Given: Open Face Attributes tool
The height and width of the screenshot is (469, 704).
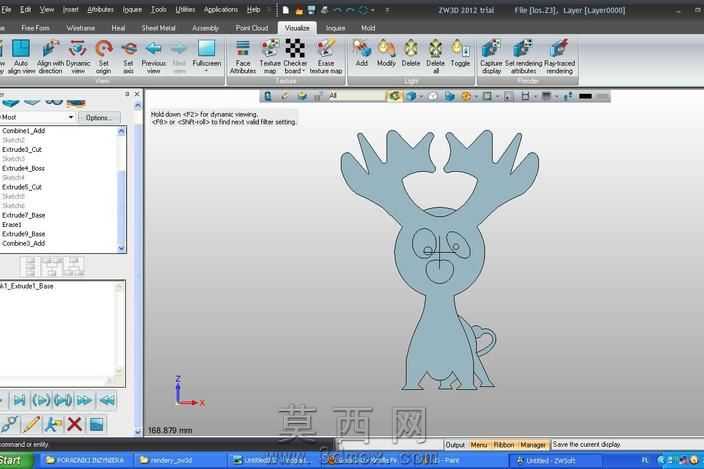Looking at the screenshot, I should (x=243, y=57).
